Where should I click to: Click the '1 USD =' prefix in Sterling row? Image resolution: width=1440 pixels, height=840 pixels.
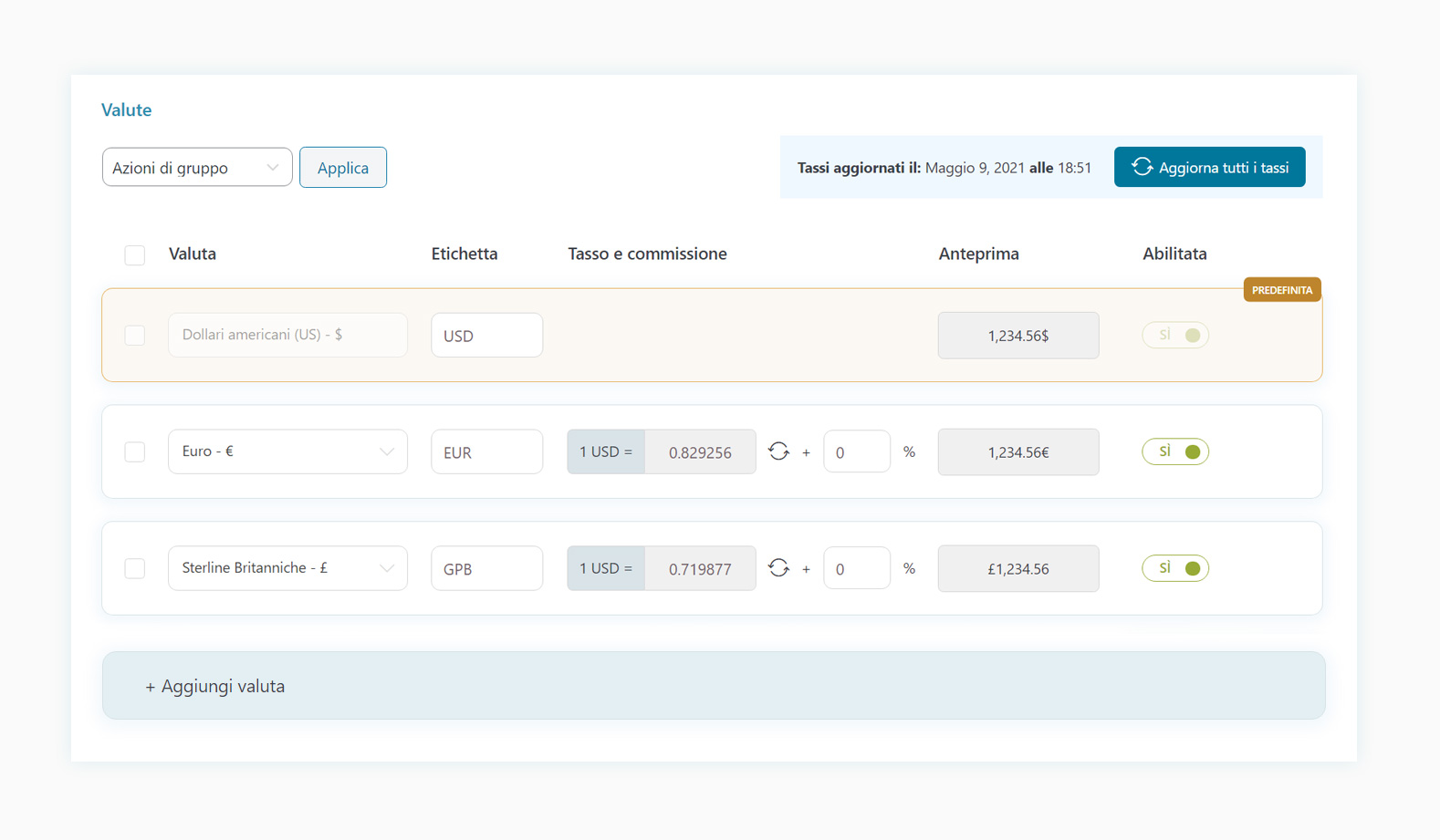pyautogui.click(x=606, y=568)
